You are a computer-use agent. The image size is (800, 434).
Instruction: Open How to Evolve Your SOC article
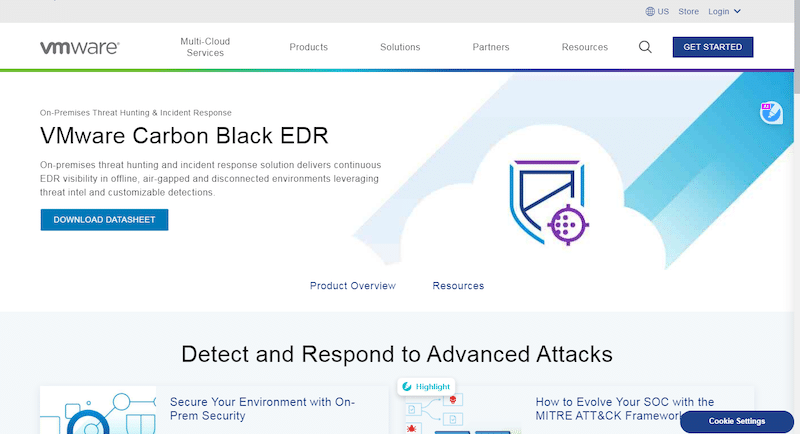(x=624, y=409)
